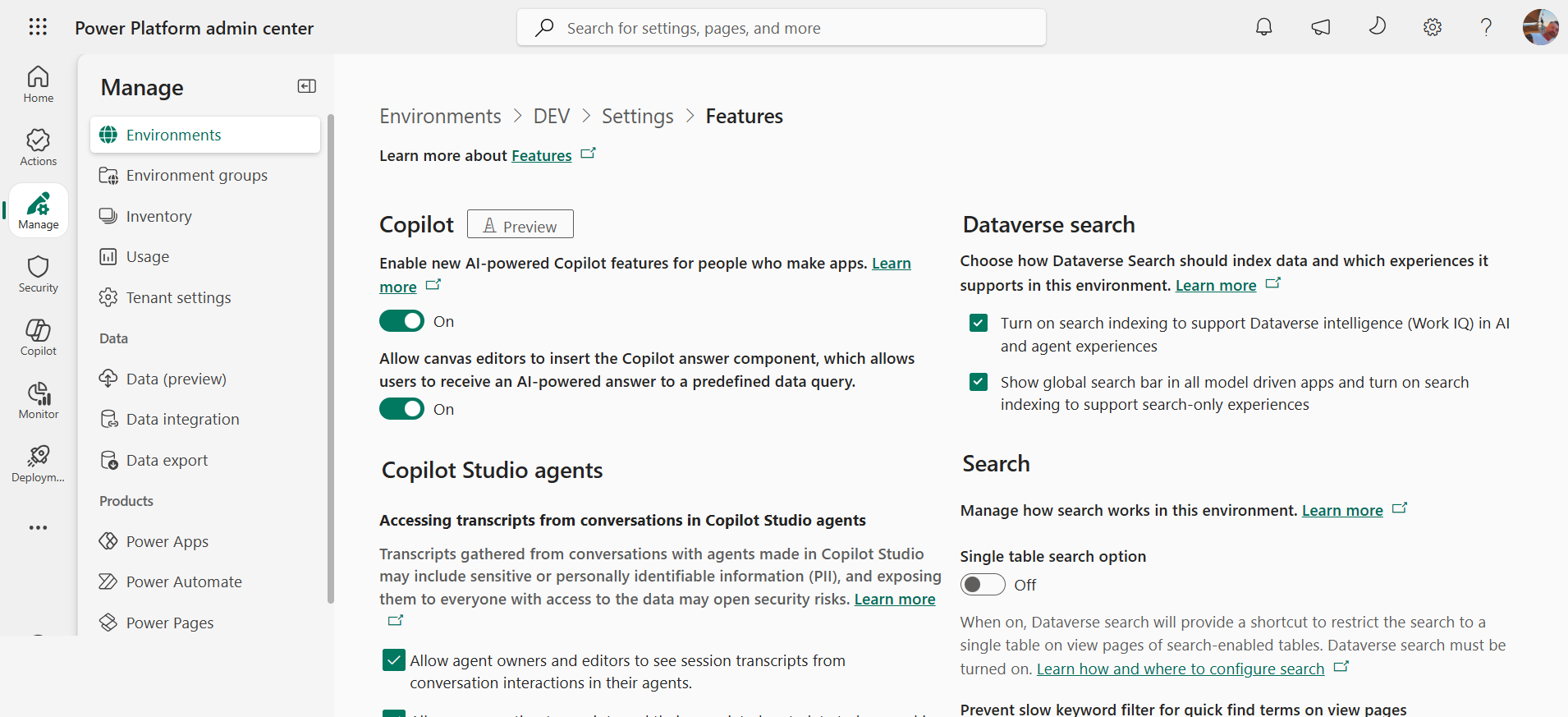Open the user account avatar
1568x717 pixels.
click(1540, 27)
